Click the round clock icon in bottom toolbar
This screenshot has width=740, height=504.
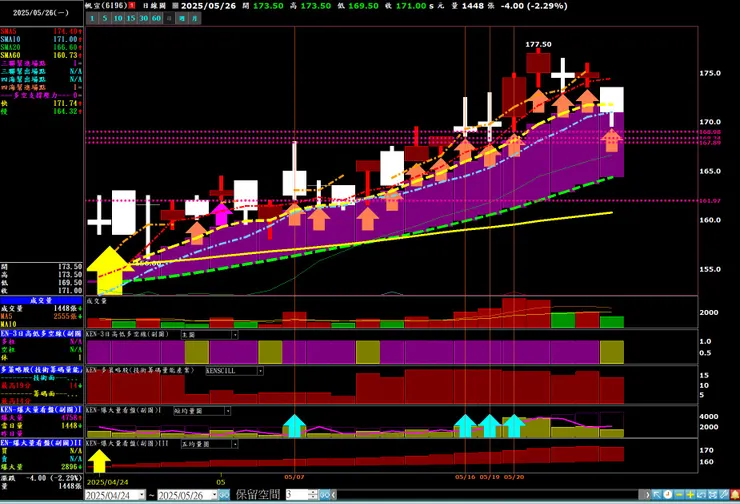pos(668,495)
